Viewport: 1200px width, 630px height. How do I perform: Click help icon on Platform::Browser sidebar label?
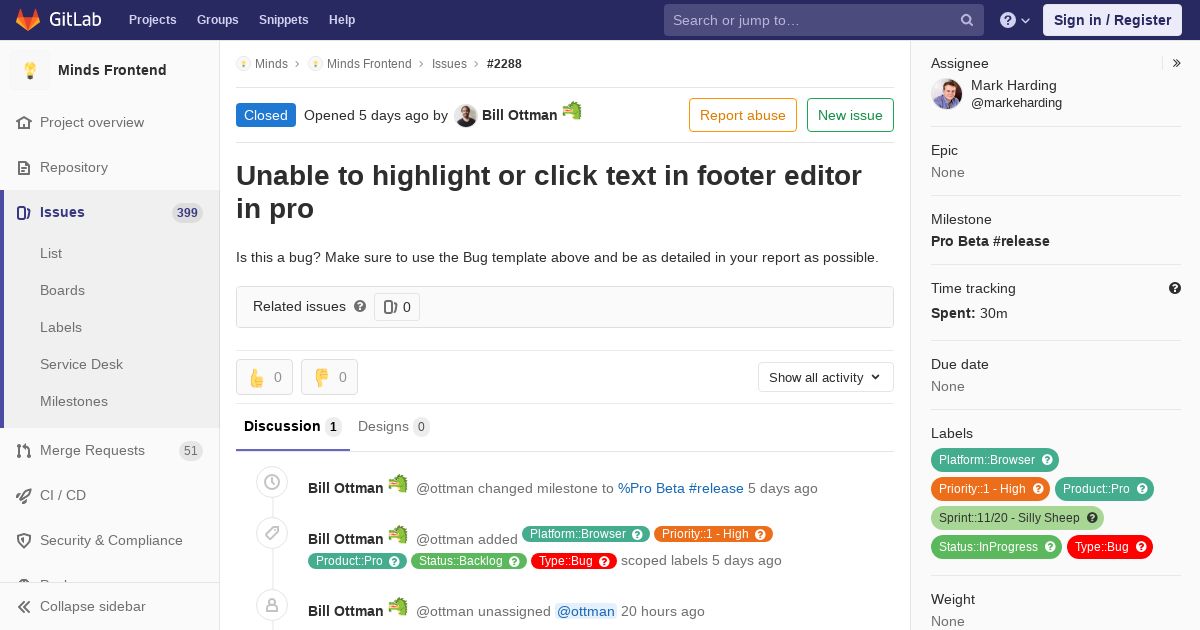click(x=1047, y=460)
